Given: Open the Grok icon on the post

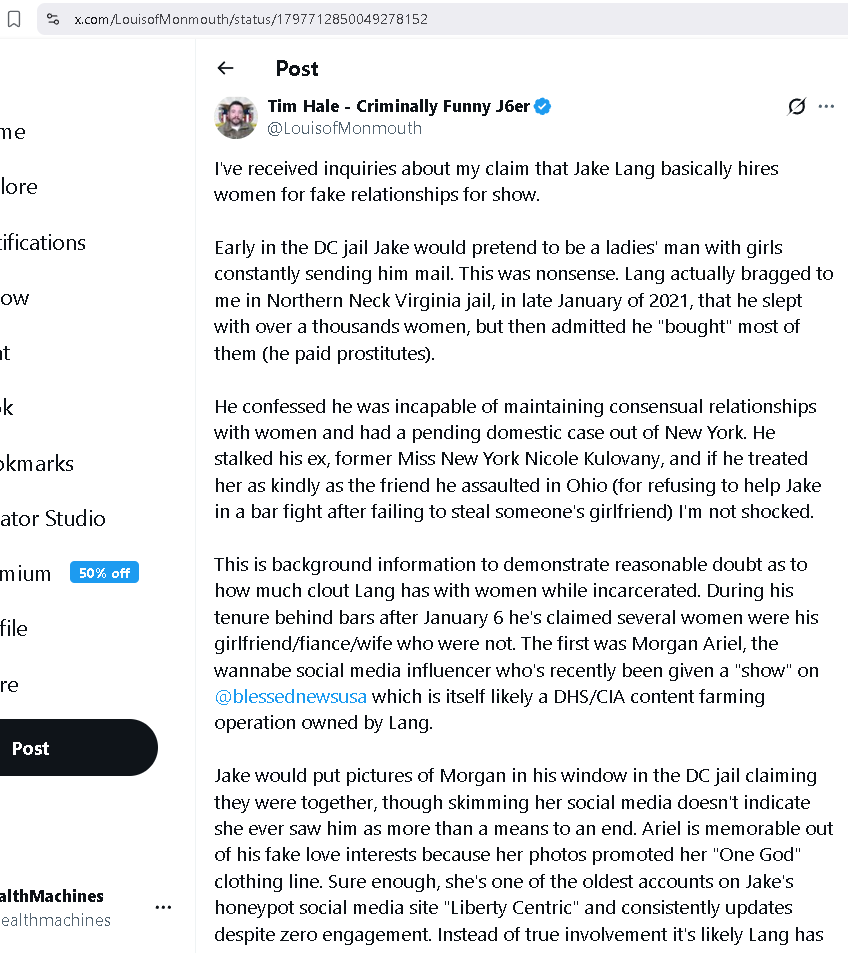Looking at the screenshot, I should tap(796, 107).
